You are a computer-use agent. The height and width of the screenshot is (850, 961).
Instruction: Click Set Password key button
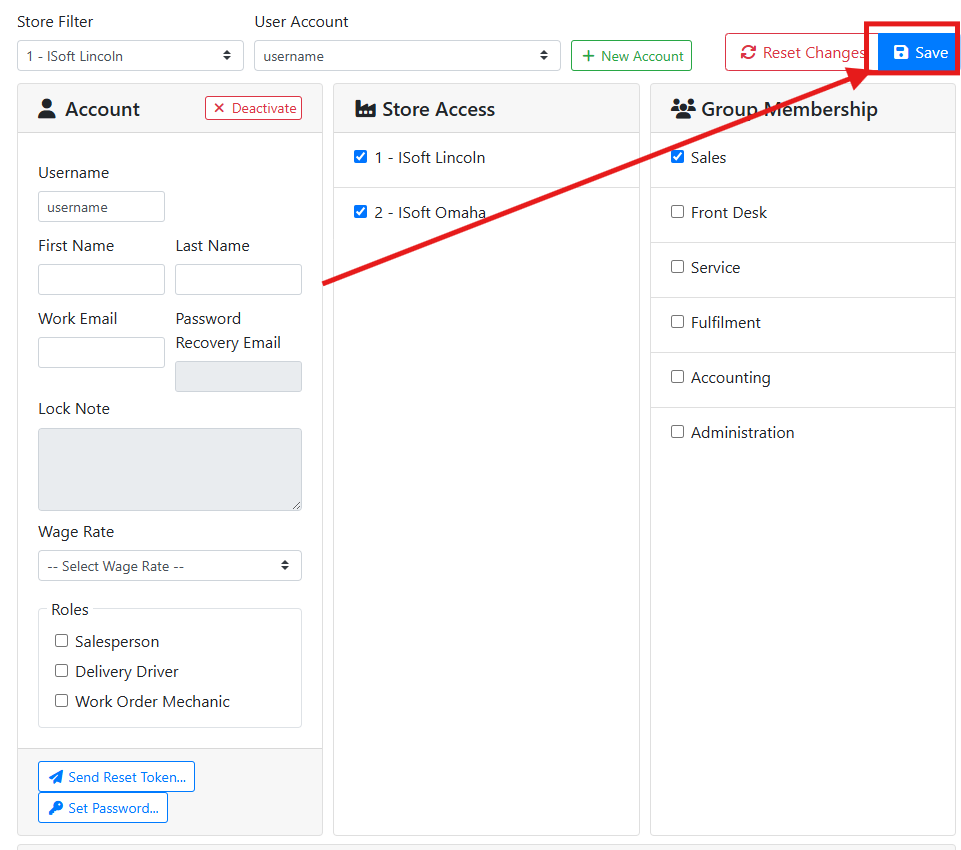[103, 808]
